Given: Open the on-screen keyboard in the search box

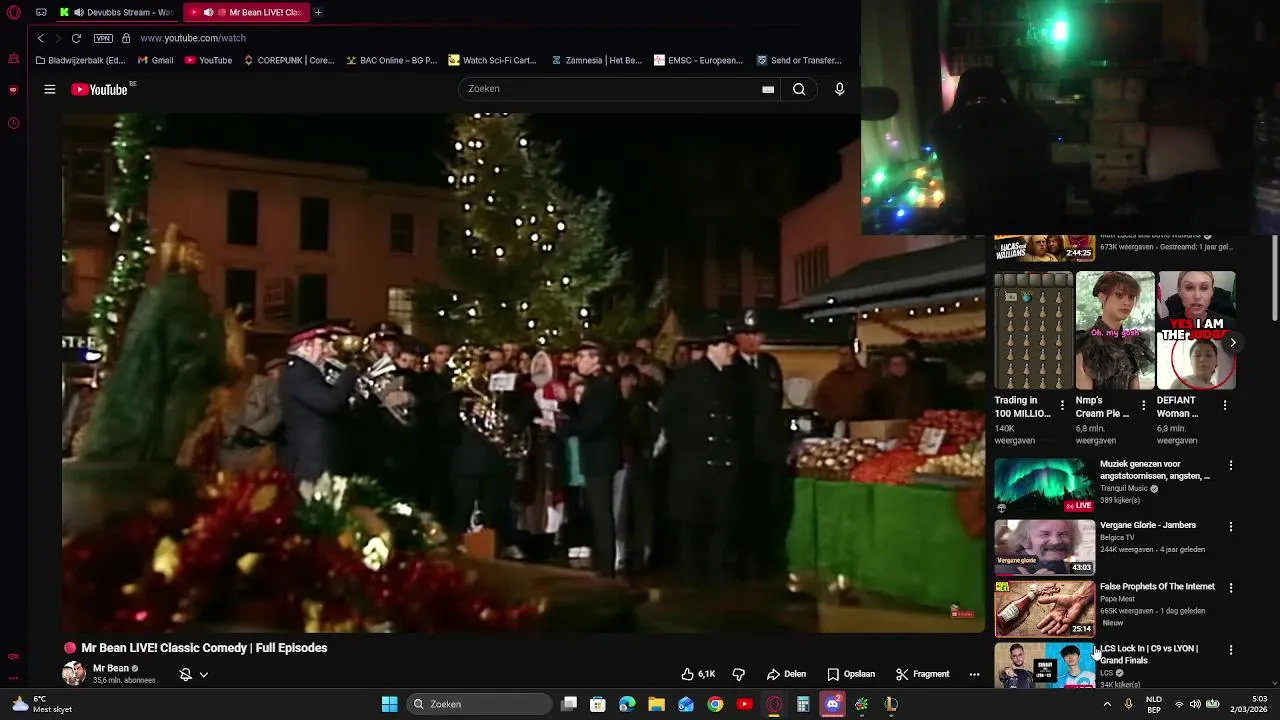Looking at the screenshot, I should tap(768, 89).
